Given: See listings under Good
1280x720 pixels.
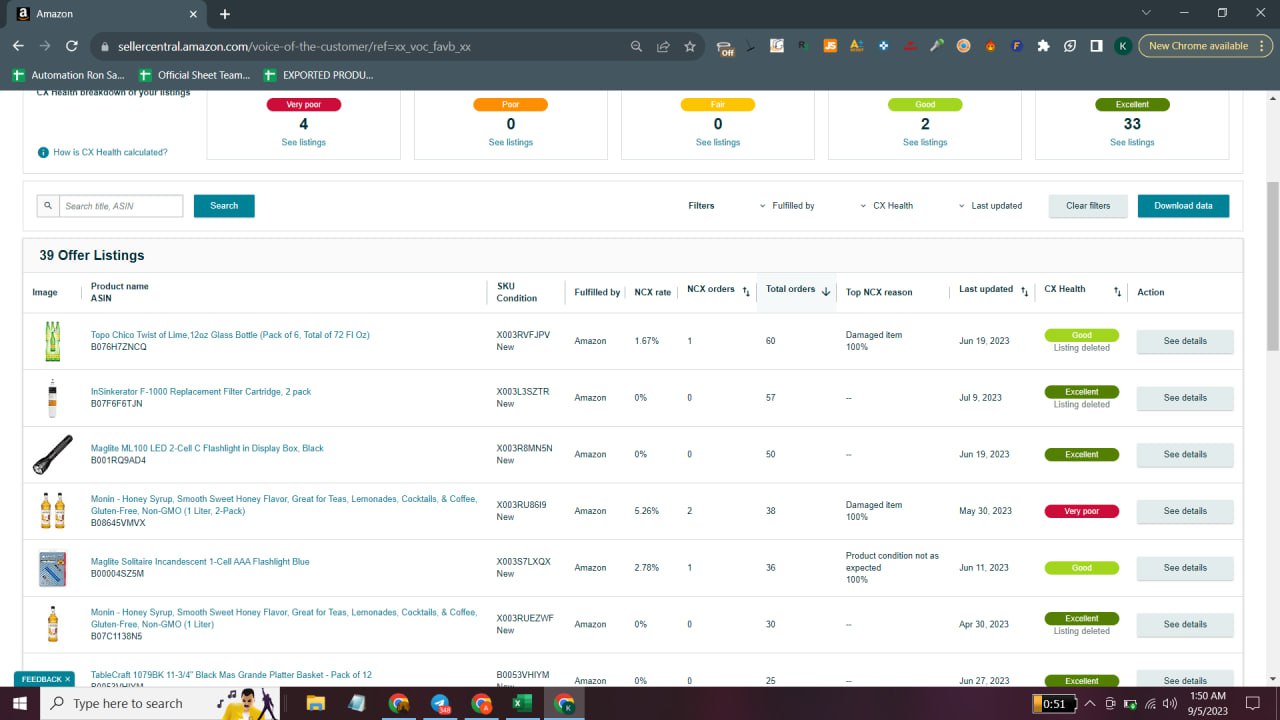Looking at the screenshot, I should (925, 143).
